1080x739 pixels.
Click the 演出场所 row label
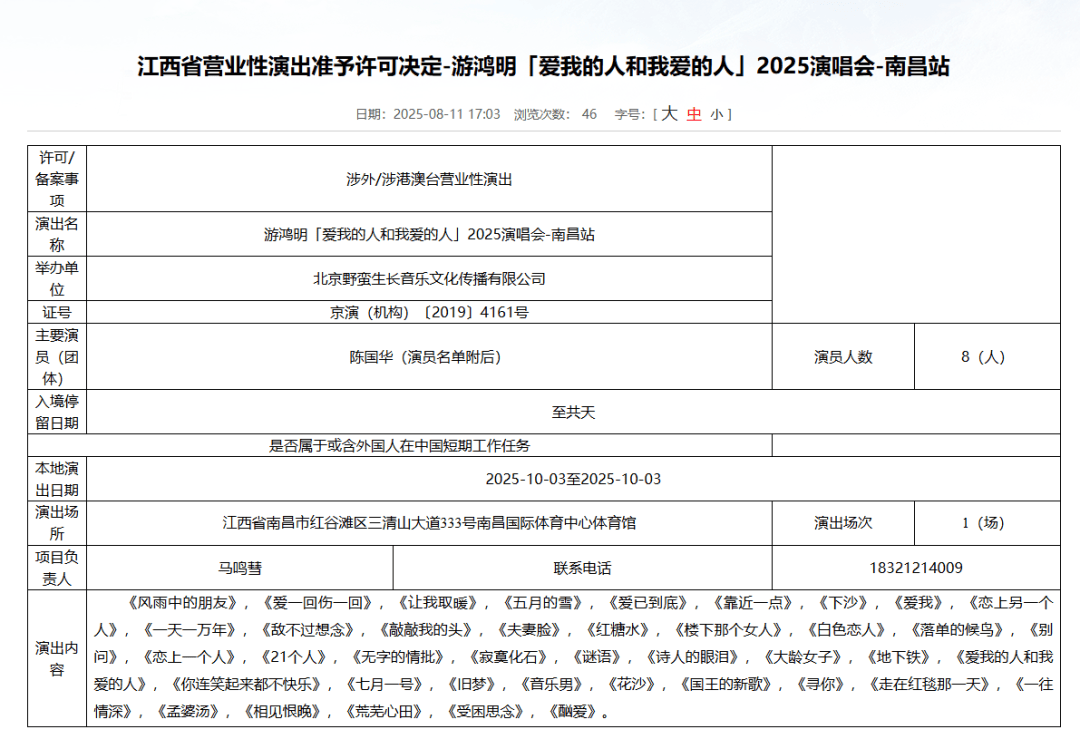(x=57, y=523)
